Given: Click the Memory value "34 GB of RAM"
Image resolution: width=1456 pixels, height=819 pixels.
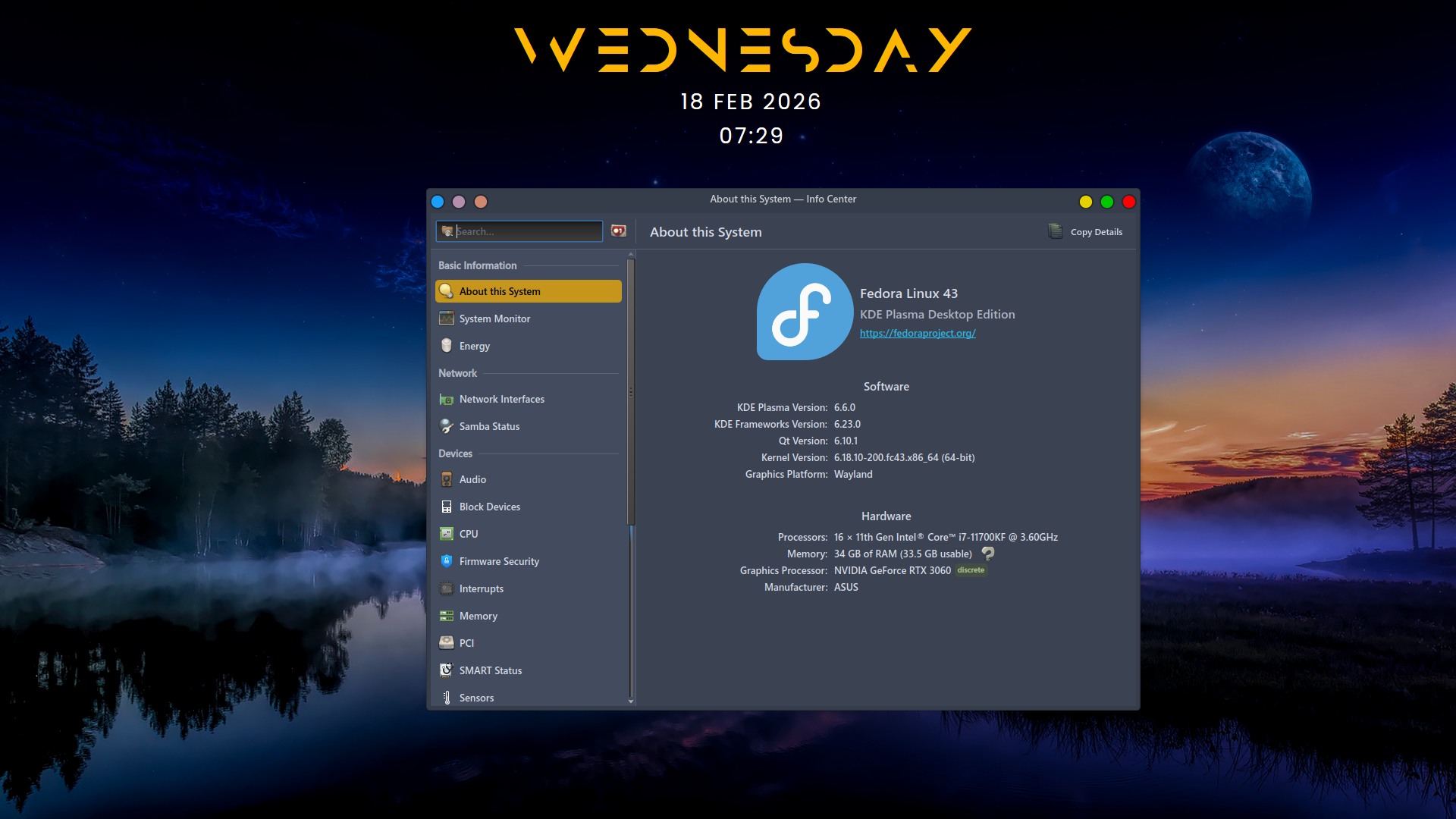Looking at the screenshot, I should [x=865, y=554].
